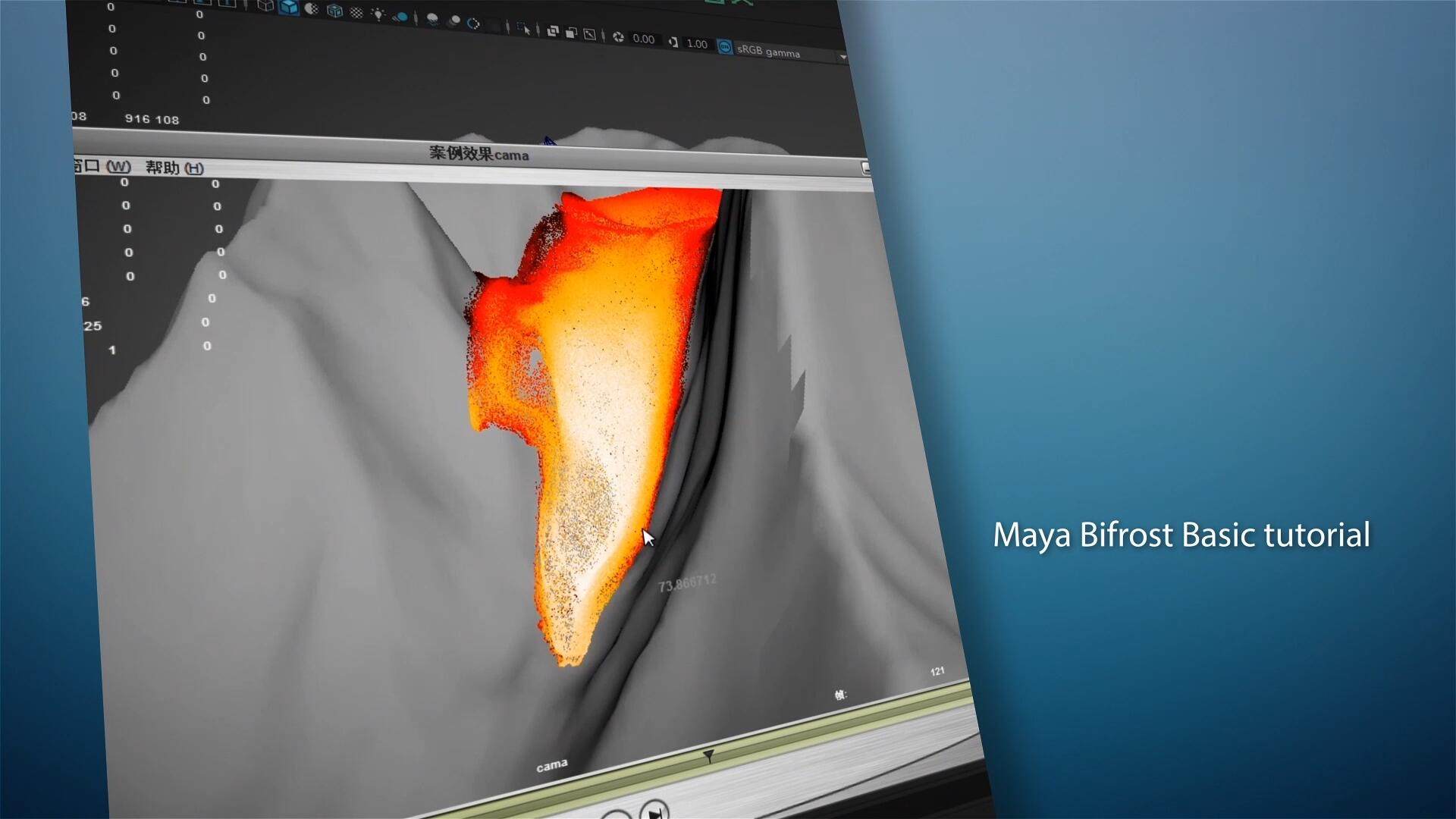Open the 窗口 (W) window menu
Viewport: 1456px width, 819px height.
(x=102, y=166)
